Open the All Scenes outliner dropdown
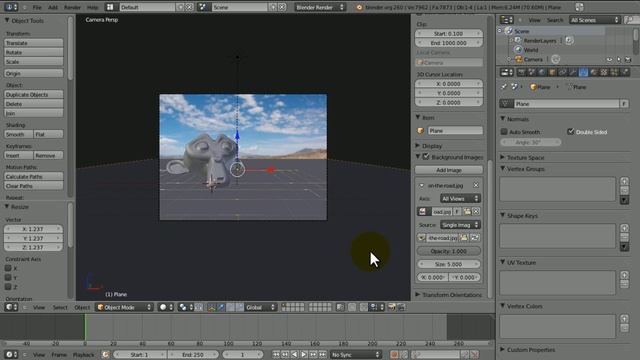Screen dimensions: 640x360 pos(594,20)
